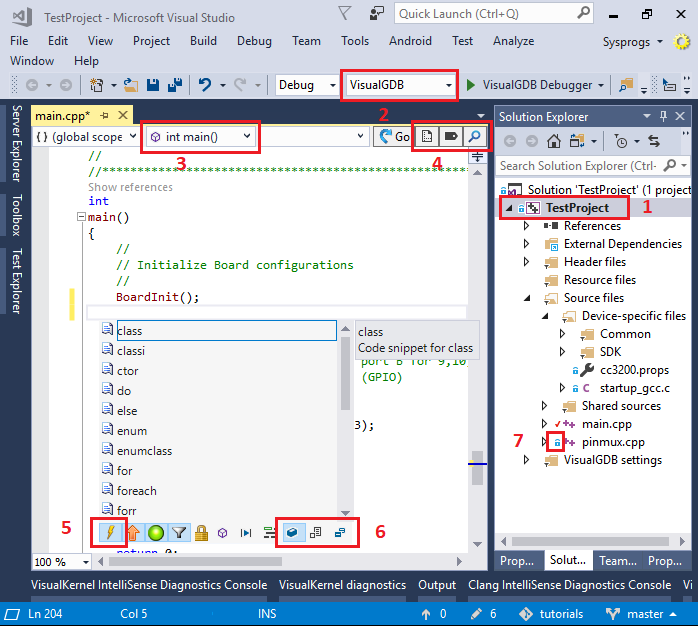Click the master branch status button
Viewport: 698px width, 626px height.
pyautogui.click(x=641, y=614)
